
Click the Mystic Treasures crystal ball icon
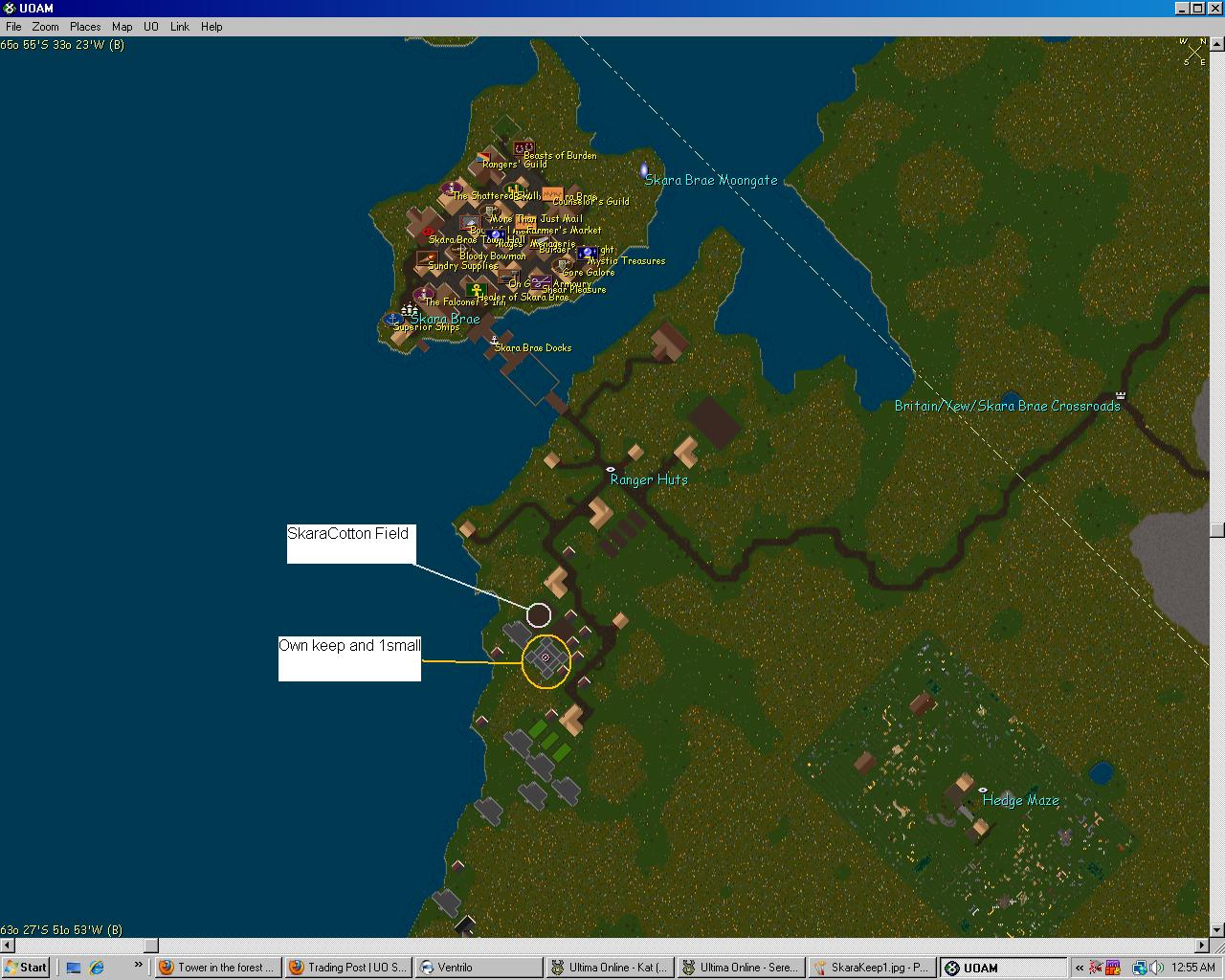pyautogui.click(x=587, y=254)
